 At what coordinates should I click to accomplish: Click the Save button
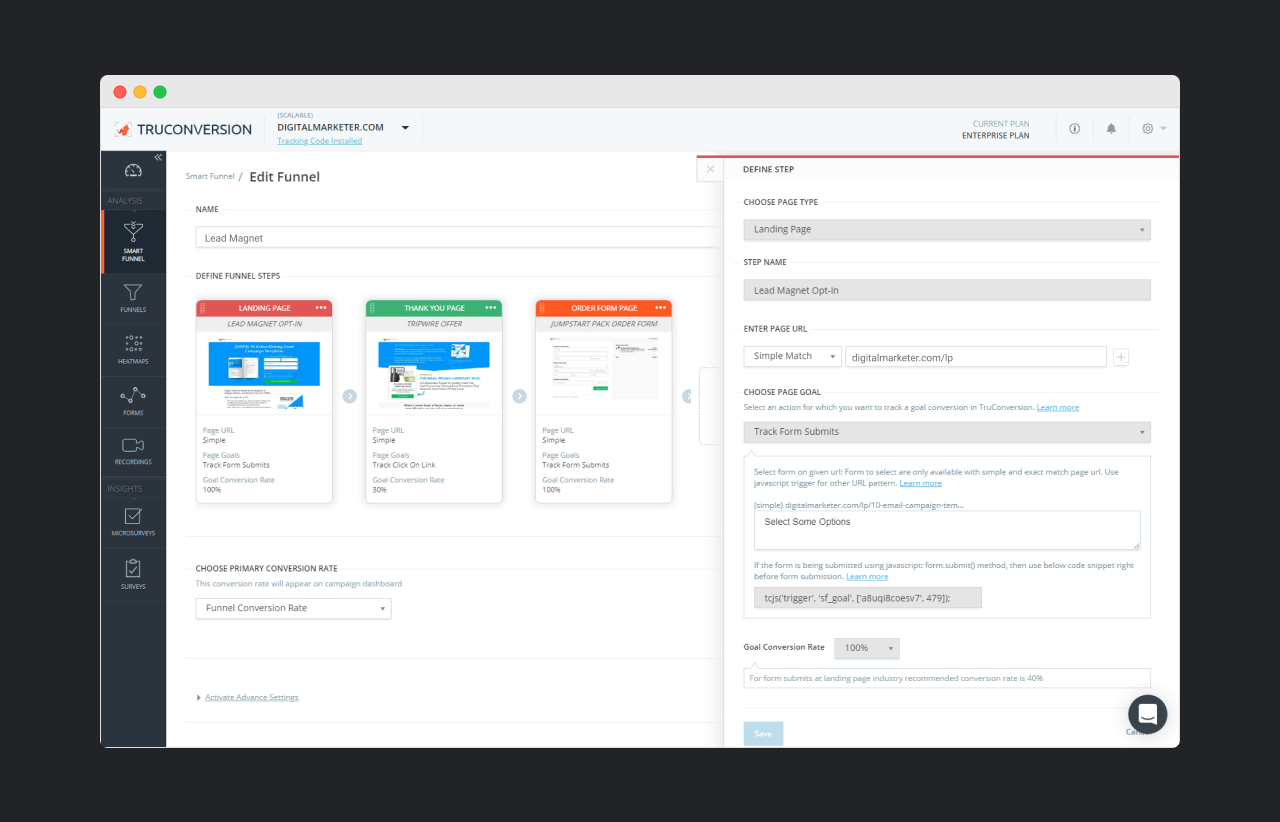click(x=763, y=733)
